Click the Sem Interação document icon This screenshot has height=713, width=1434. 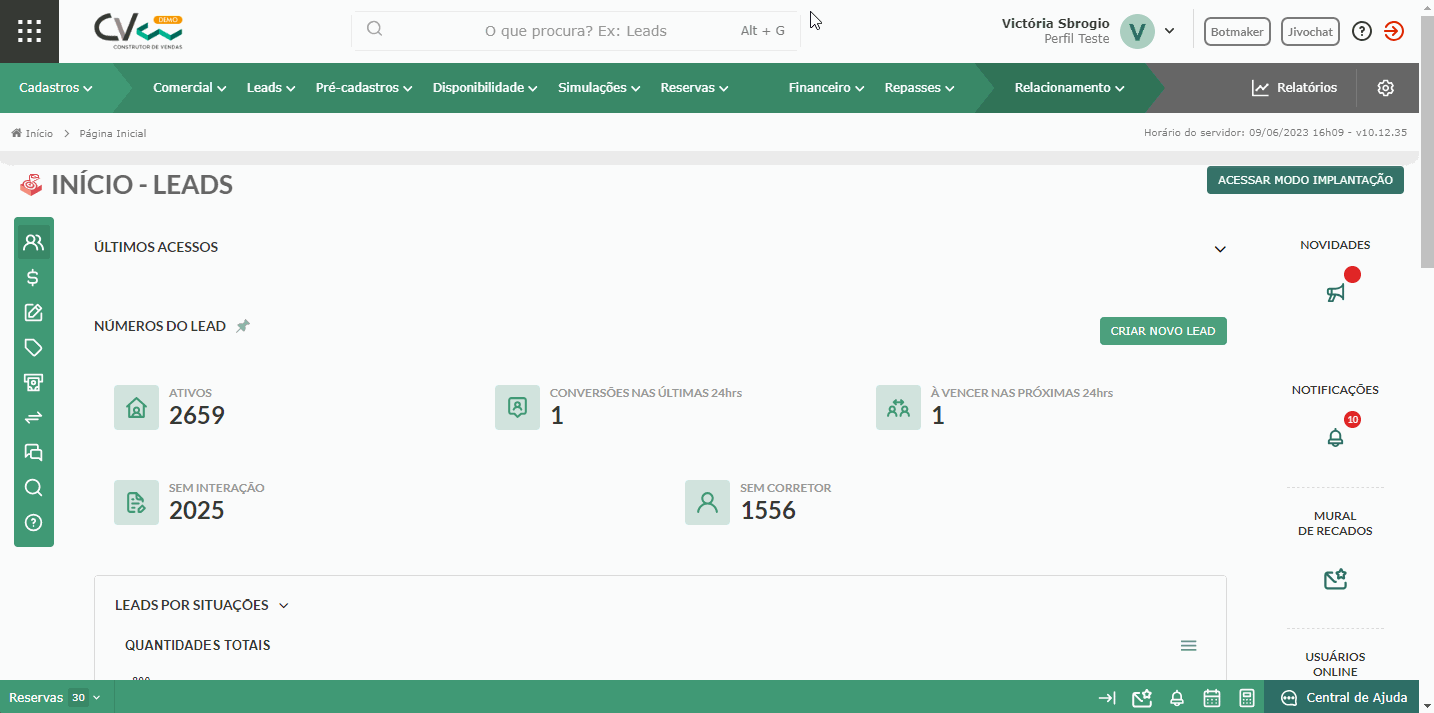coord(136,503)
